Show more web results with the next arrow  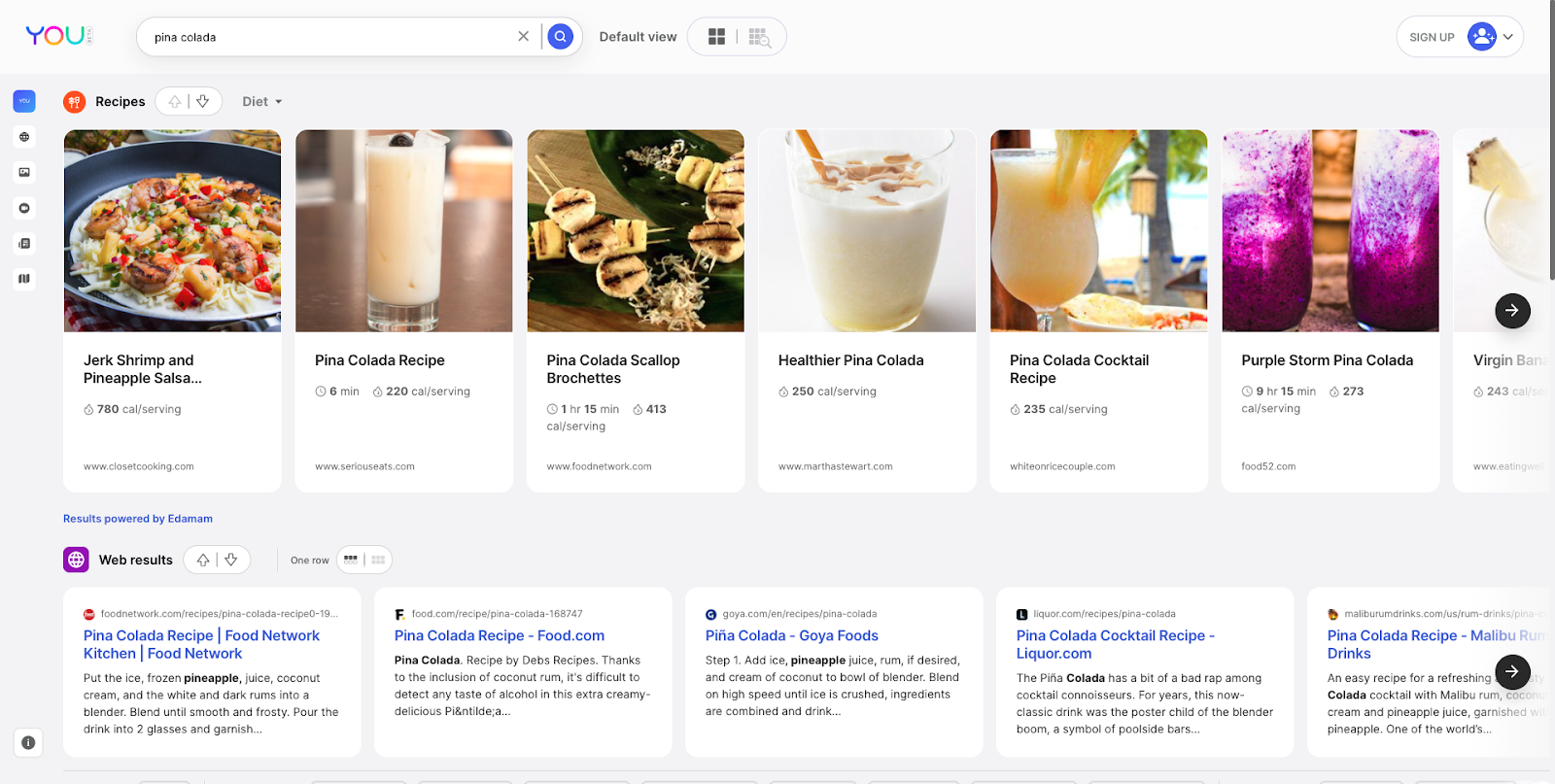(x=1512, y=671)
